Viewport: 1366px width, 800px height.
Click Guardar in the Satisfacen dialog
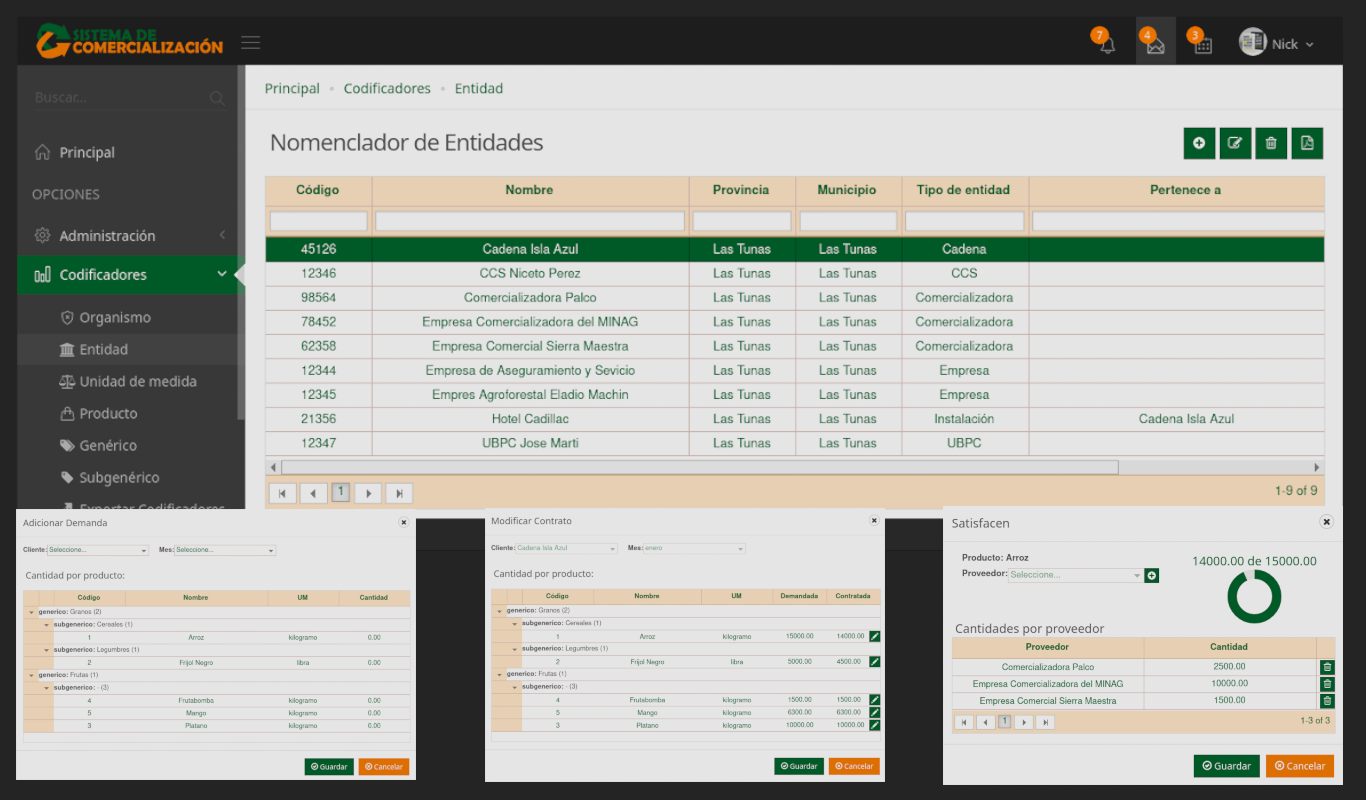click(x=1226, y=766)
